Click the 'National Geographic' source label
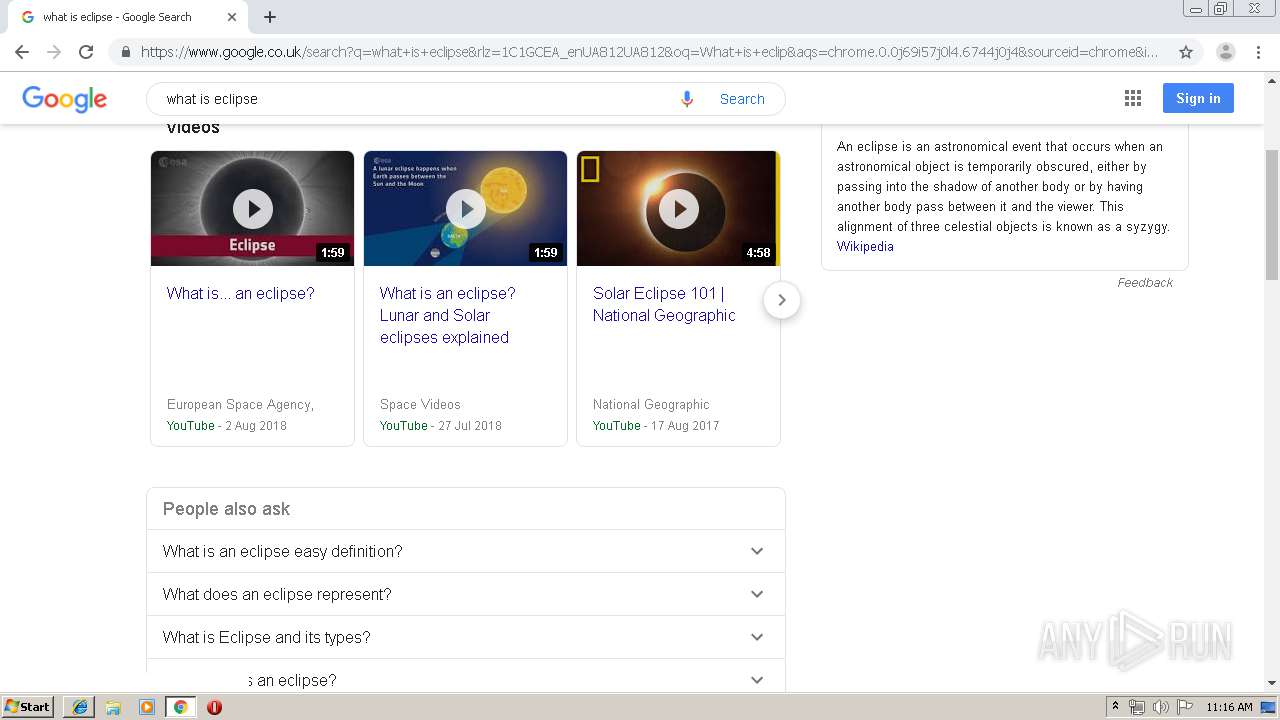Viewport: 1280px width, 720px height. pyautogui.click(x=651, y=405)
